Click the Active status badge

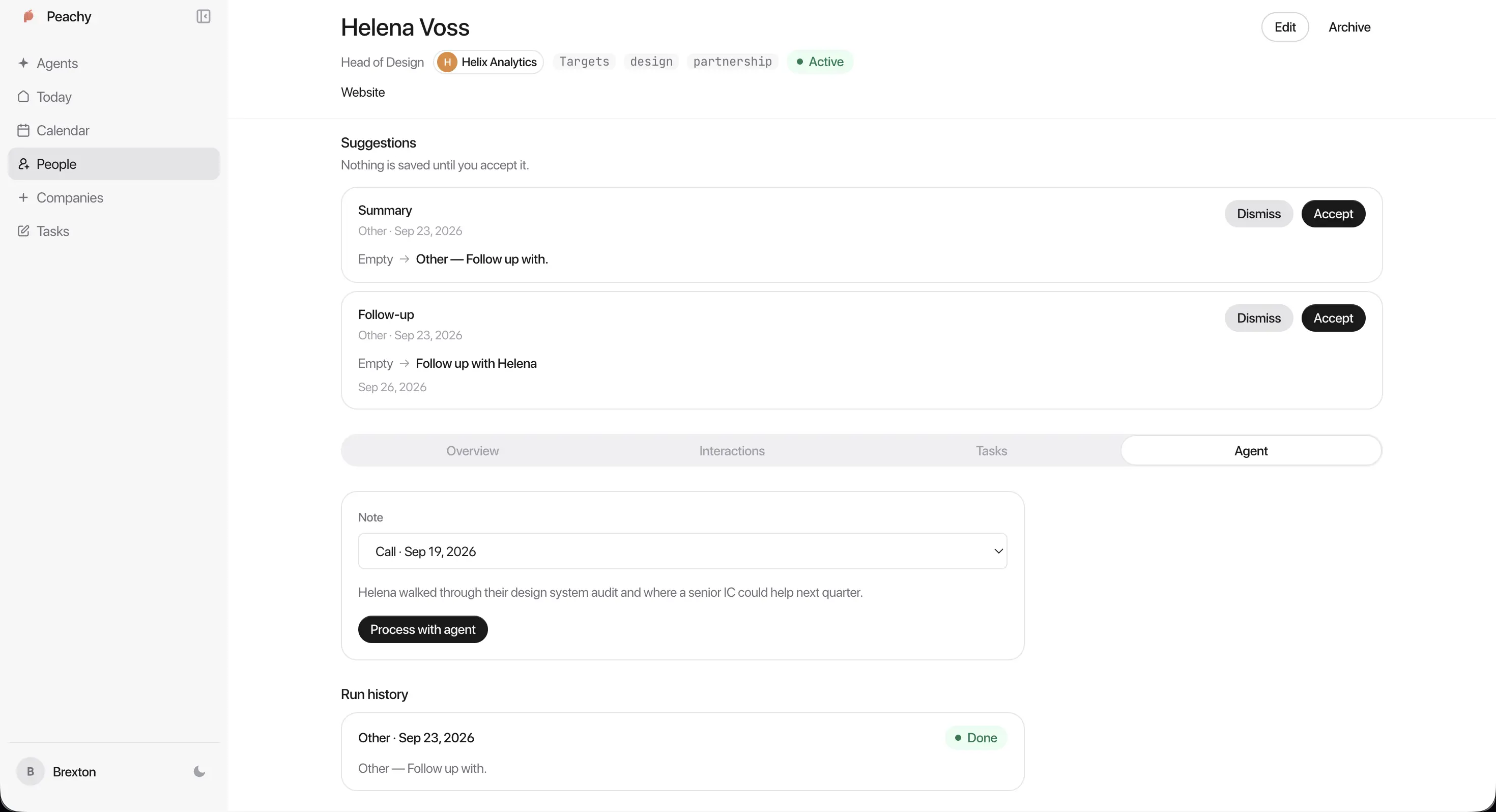(x=820, y=62)
